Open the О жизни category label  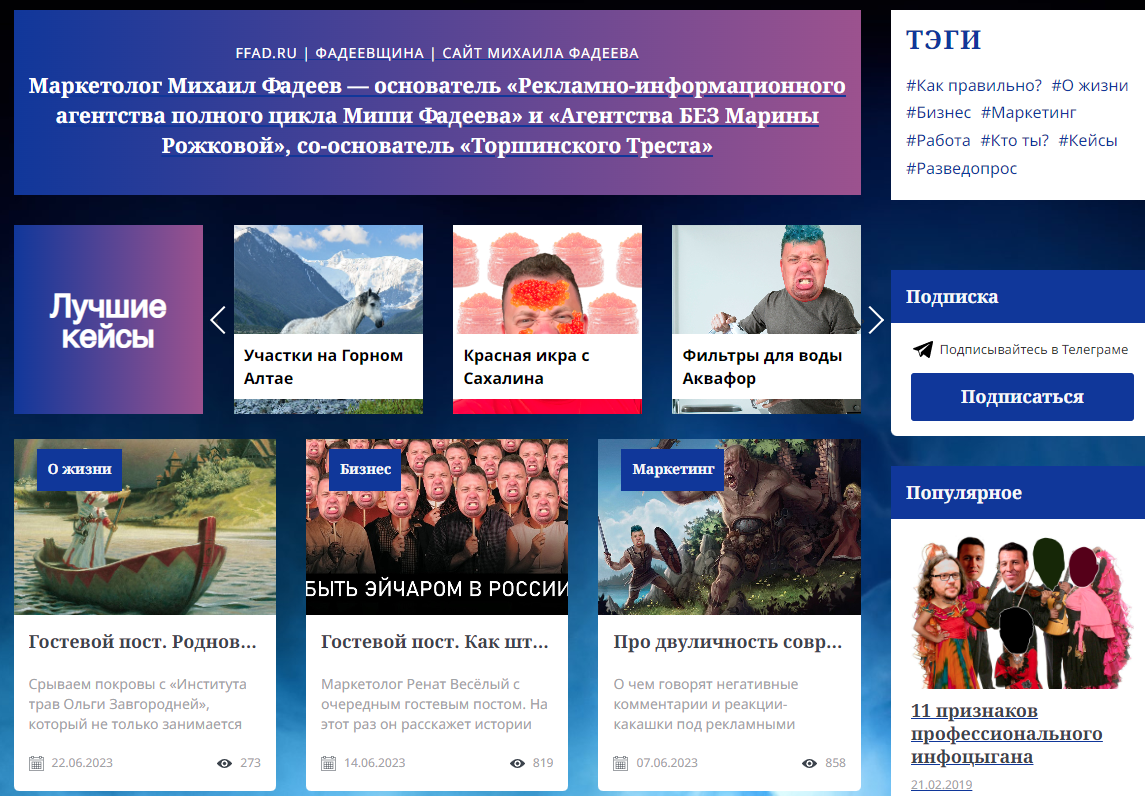coord(80,469)
